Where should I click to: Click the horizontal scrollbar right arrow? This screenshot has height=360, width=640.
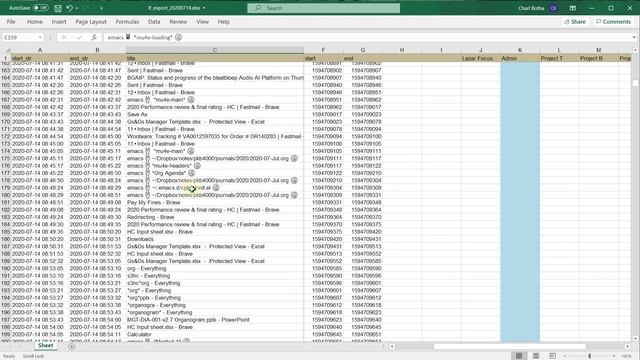pyautogui.click(x=627, y=347)
